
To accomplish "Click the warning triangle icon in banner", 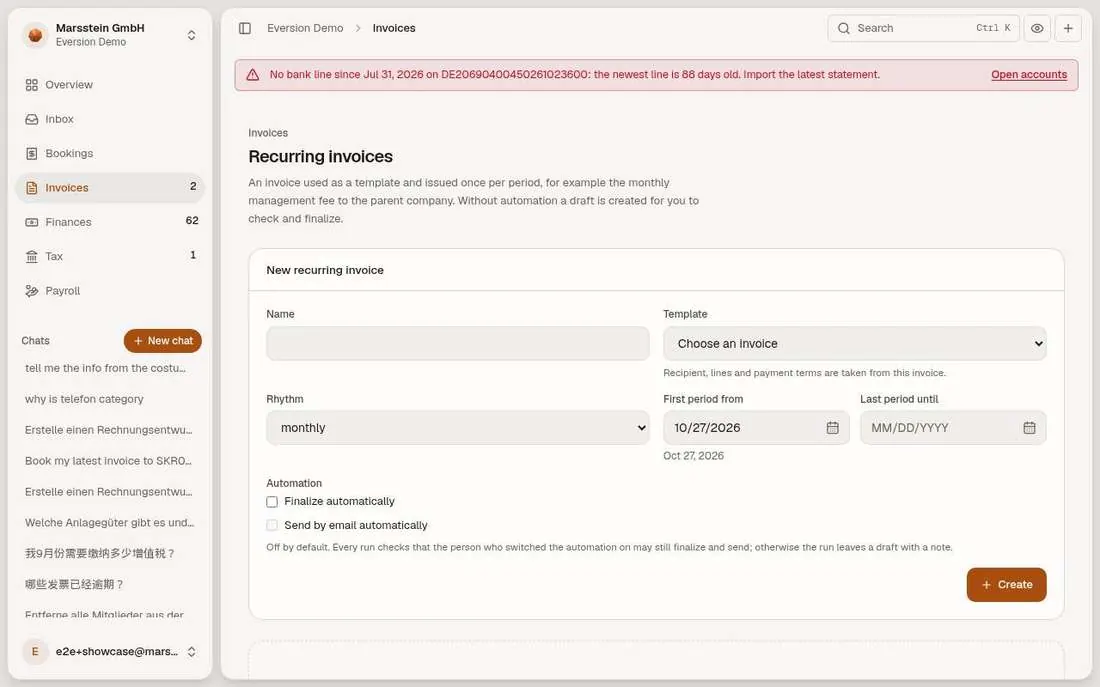I will [253, 75].
